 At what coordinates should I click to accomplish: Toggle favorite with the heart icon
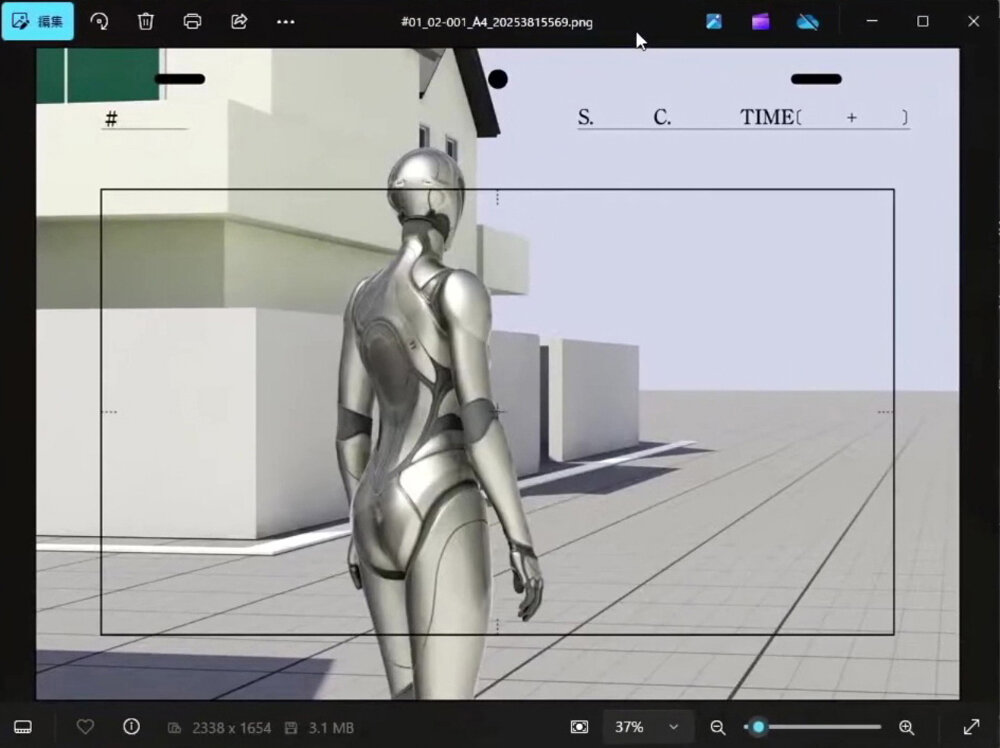(85, 727)
